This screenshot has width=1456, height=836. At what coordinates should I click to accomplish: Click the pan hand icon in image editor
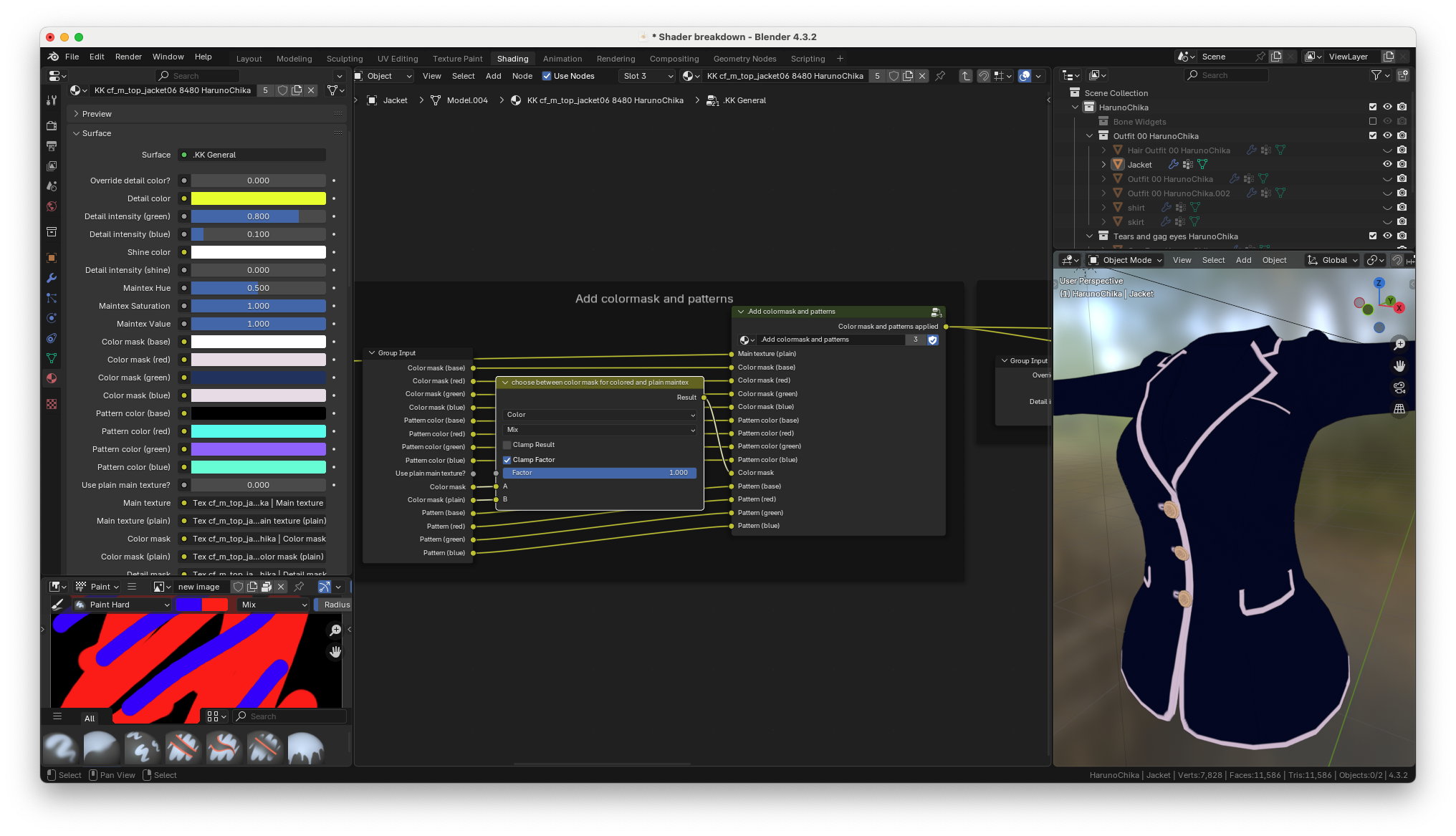tap(335, 652)
